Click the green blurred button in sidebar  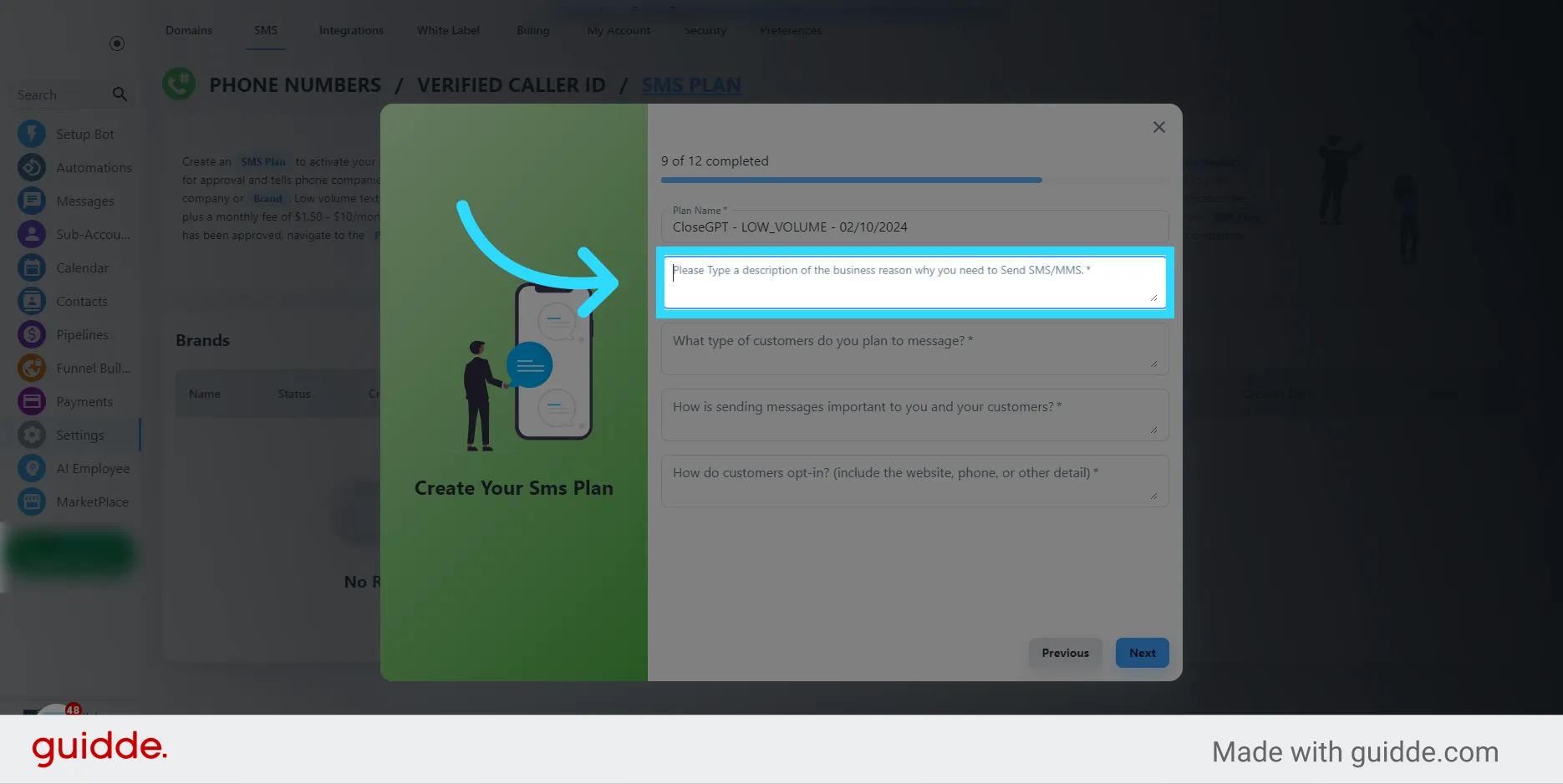click(70, 552)
